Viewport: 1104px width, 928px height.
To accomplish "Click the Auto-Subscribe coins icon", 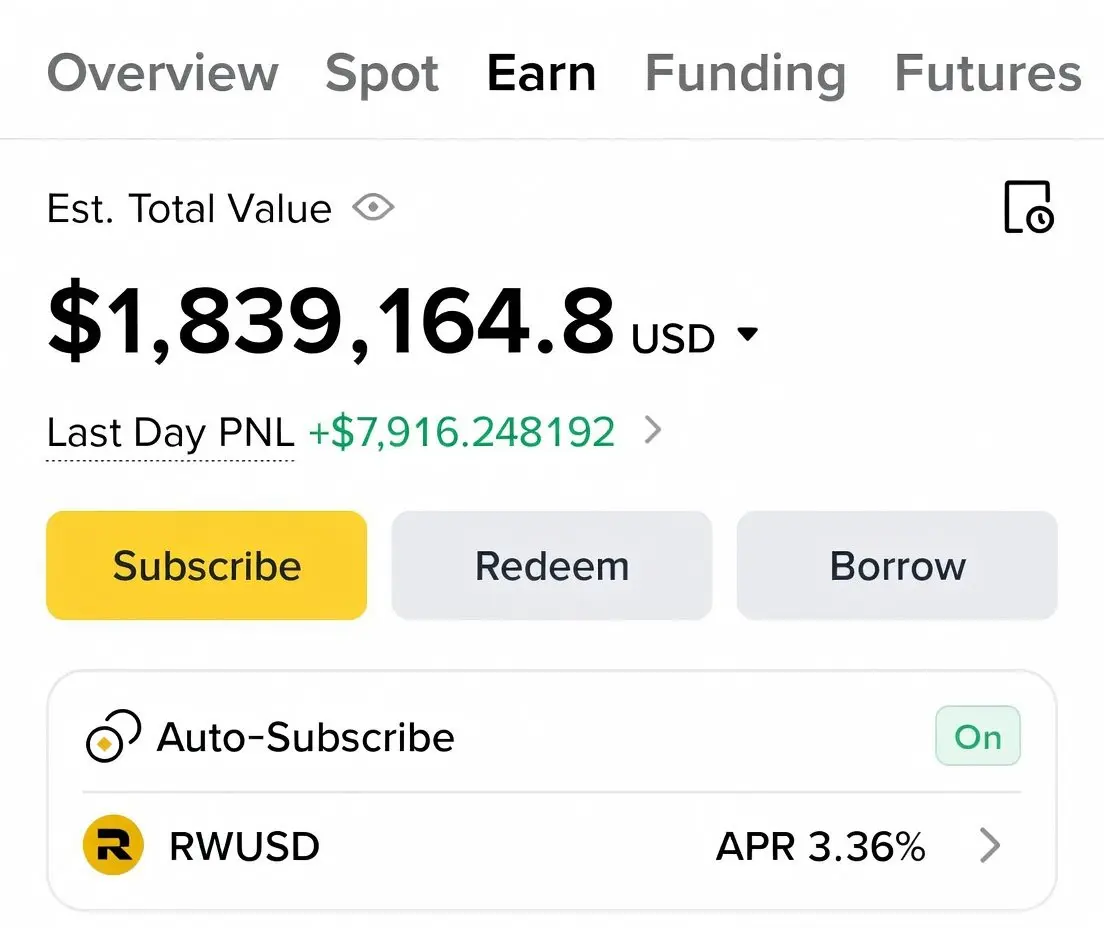I will click(x=113, y=738).
